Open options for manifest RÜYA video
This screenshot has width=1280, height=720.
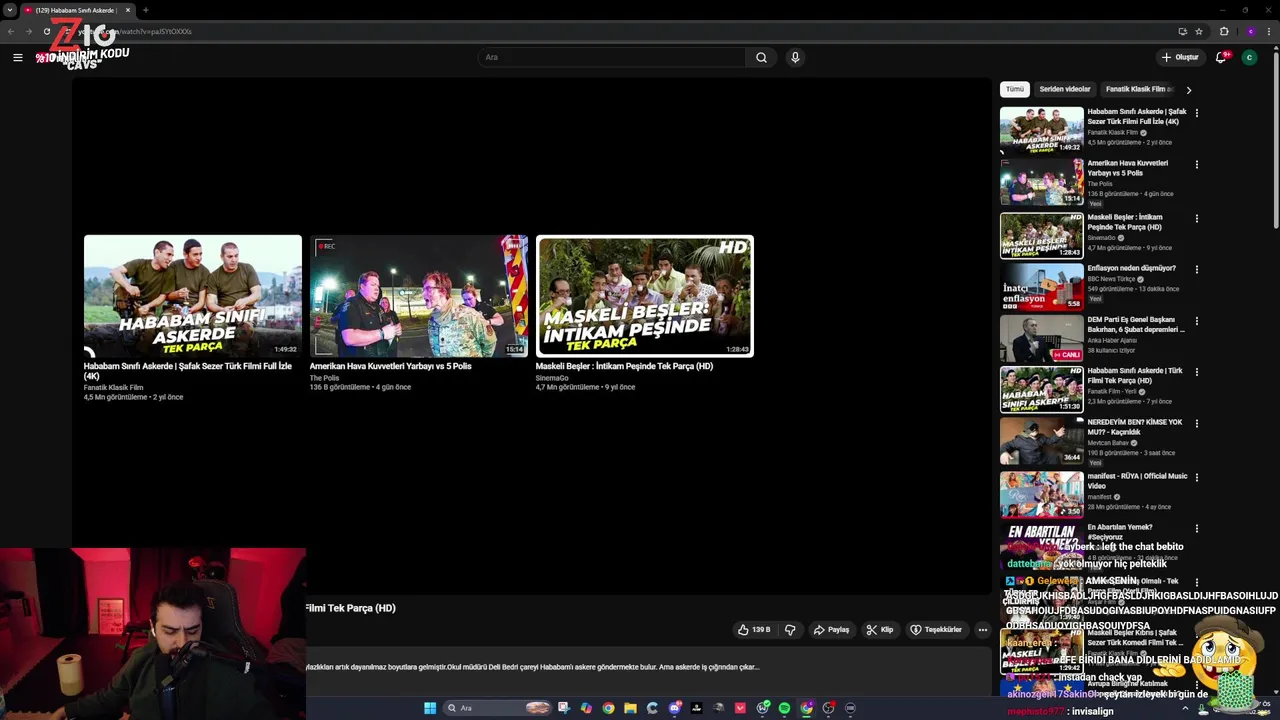(x=1196, y=478)
